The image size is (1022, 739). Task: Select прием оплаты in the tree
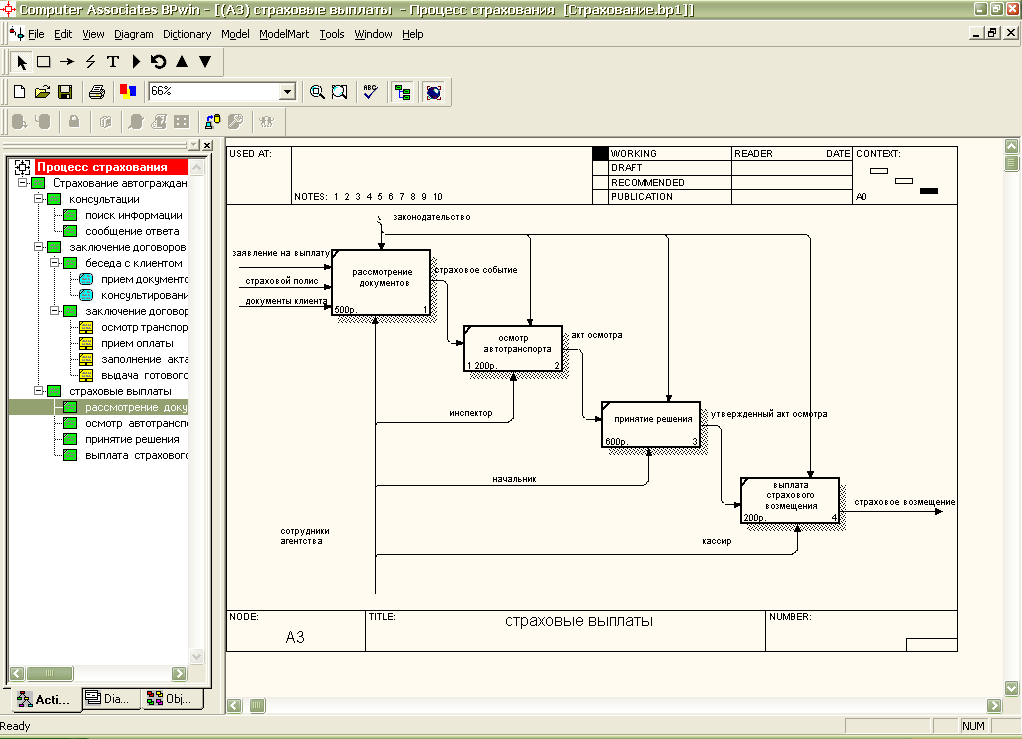click(x=138, y=343)
